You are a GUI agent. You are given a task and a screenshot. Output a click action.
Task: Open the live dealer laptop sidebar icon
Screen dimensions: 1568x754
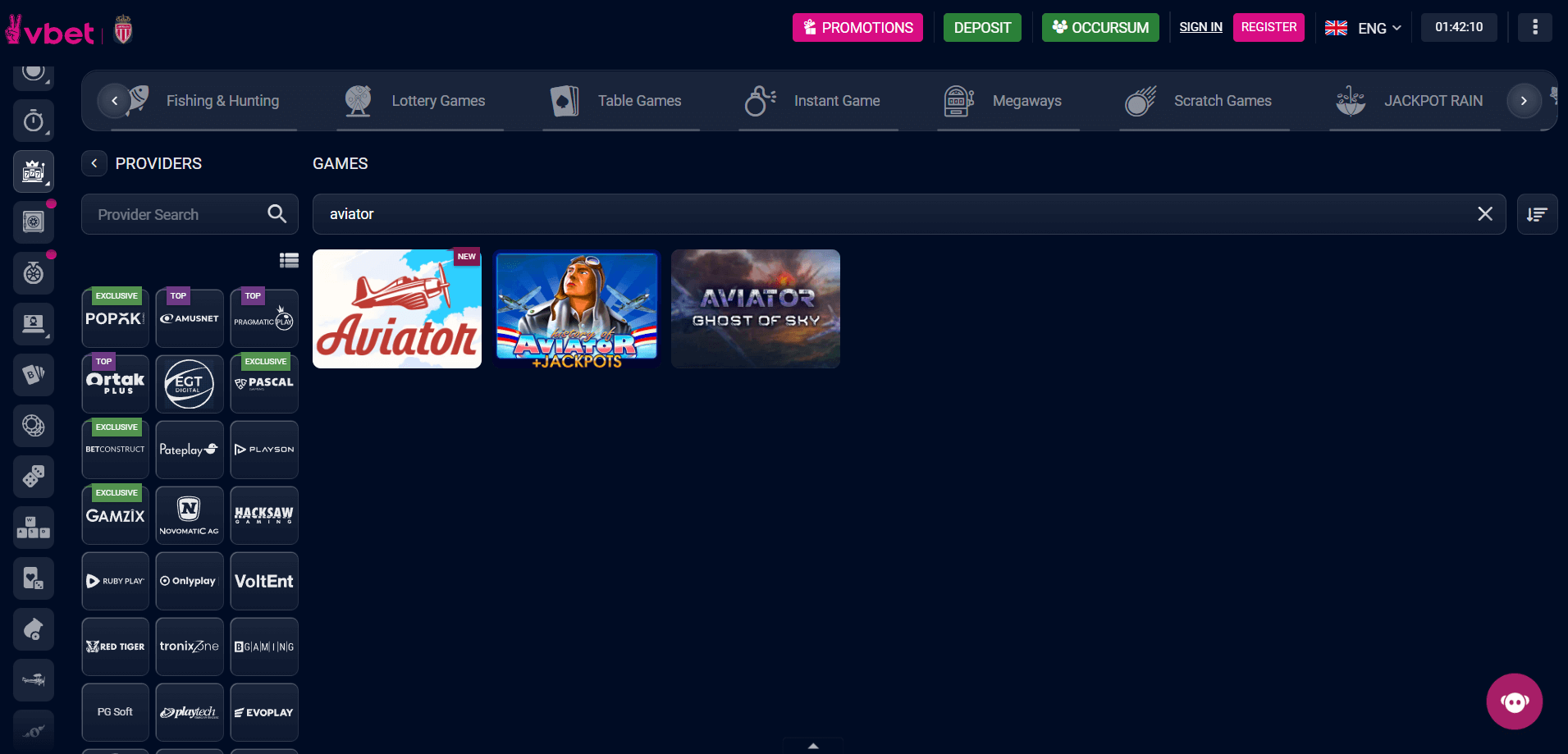coord(34,324)
